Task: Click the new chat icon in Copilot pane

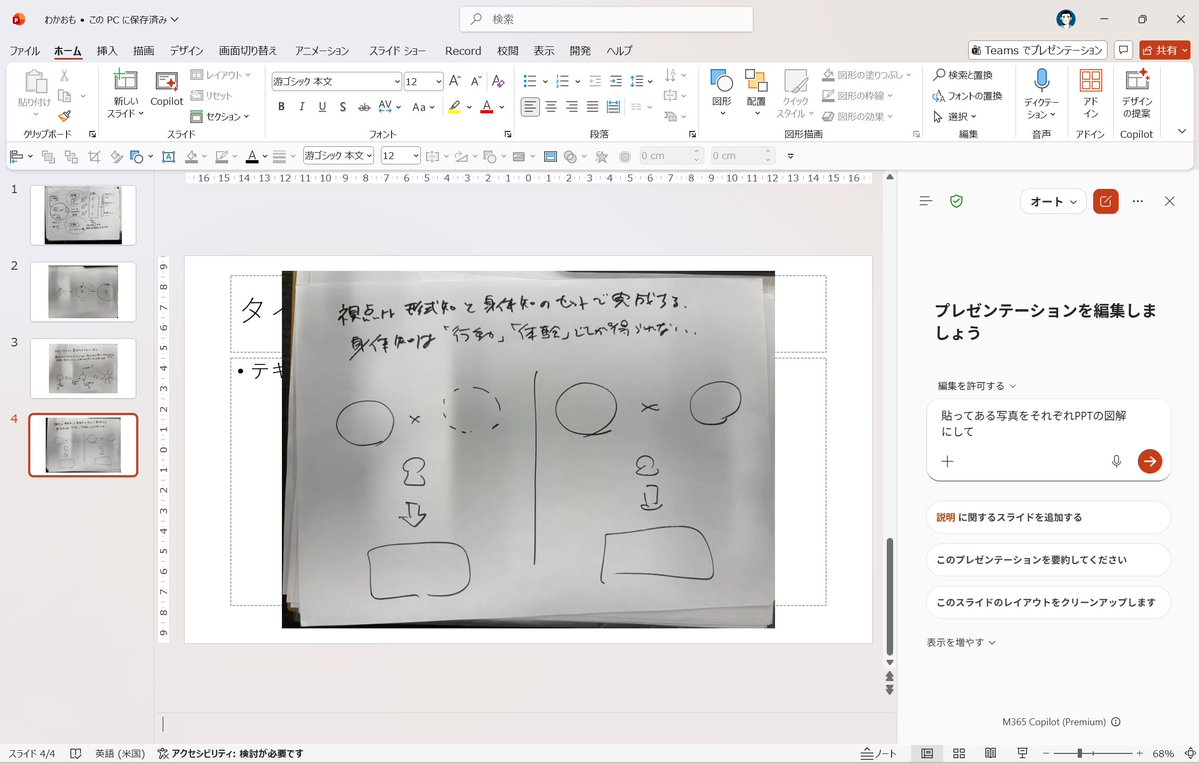Action: [x=1106, y=201]
